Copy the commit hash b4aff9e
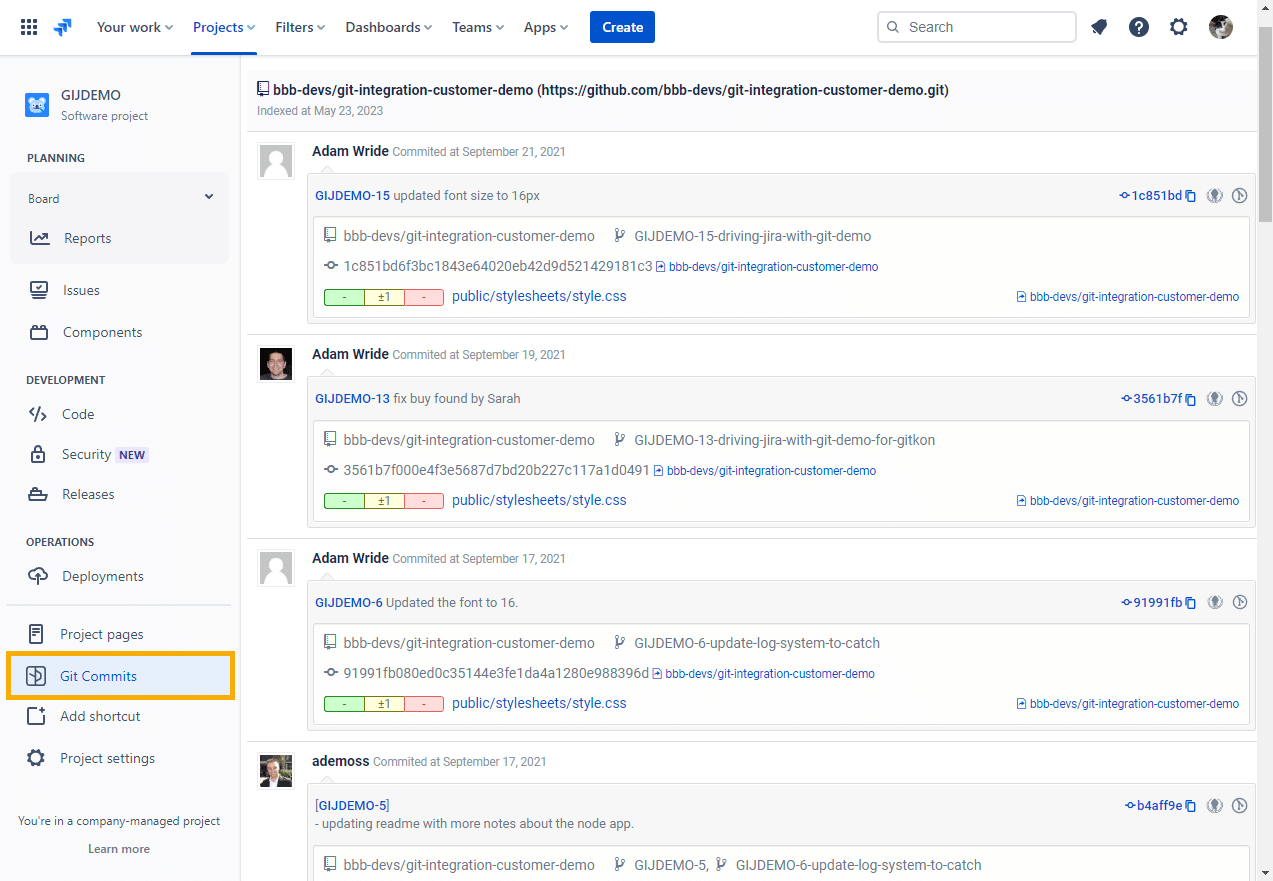This screenshot has height=881, width=1273. 1191,806
